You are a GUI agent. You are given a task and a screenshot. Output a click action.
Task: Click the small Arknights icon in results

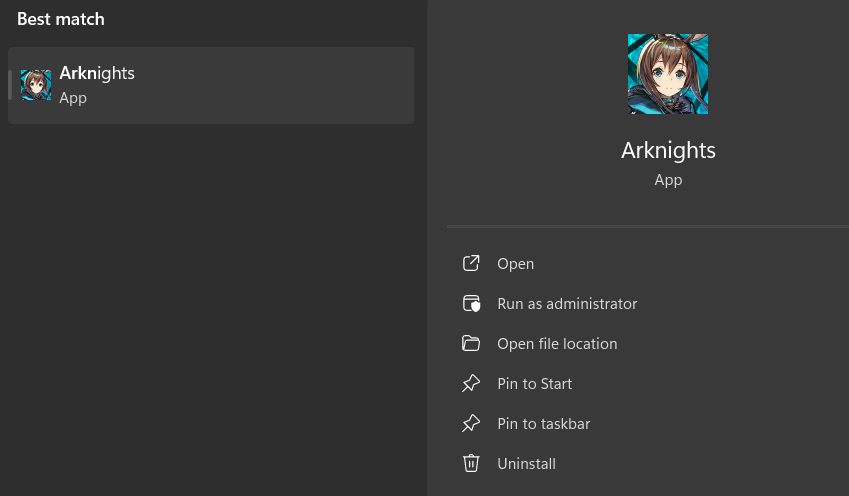tap(36, 85)
